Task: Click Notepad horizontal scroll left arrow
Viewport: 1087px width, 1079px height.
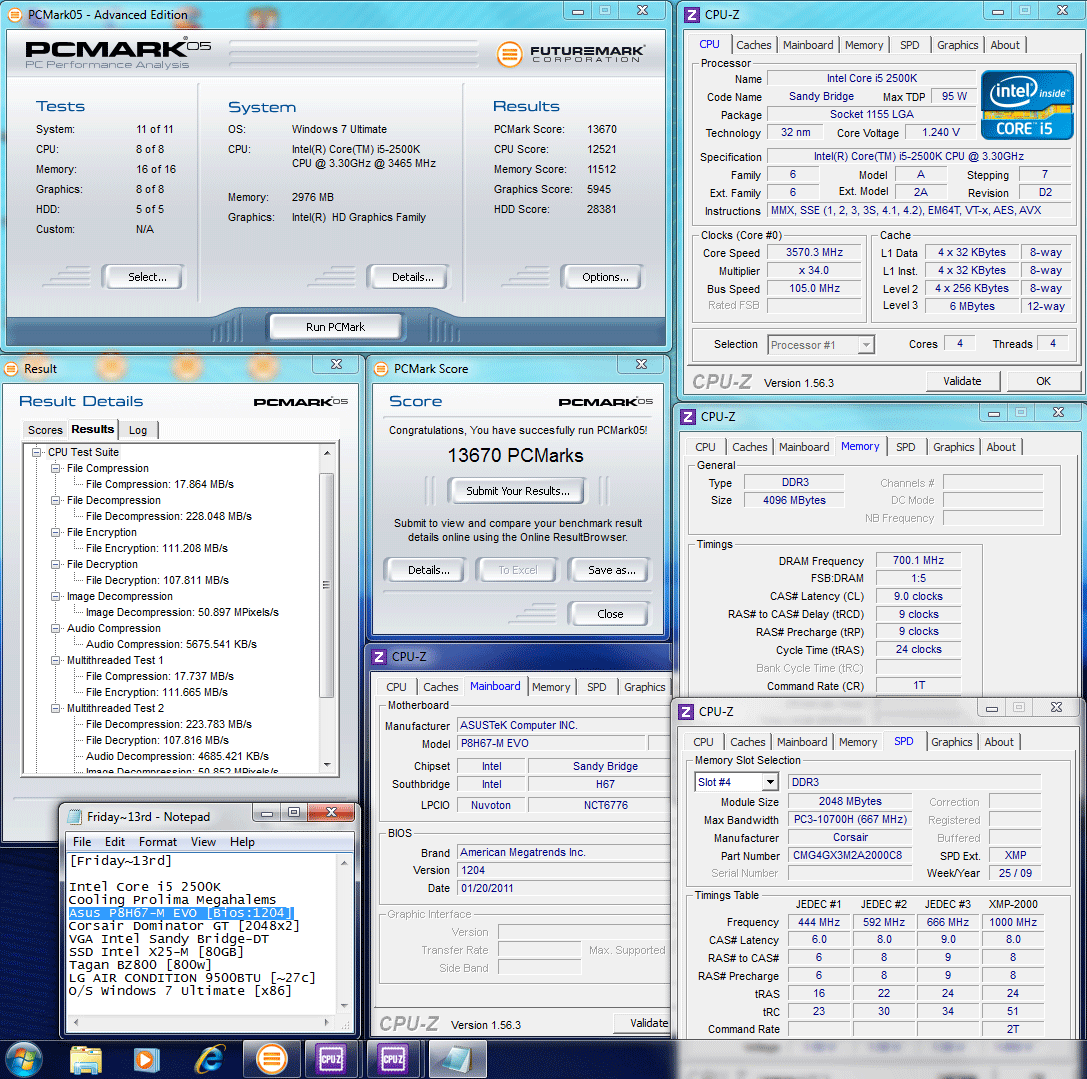Action: 76,1022
